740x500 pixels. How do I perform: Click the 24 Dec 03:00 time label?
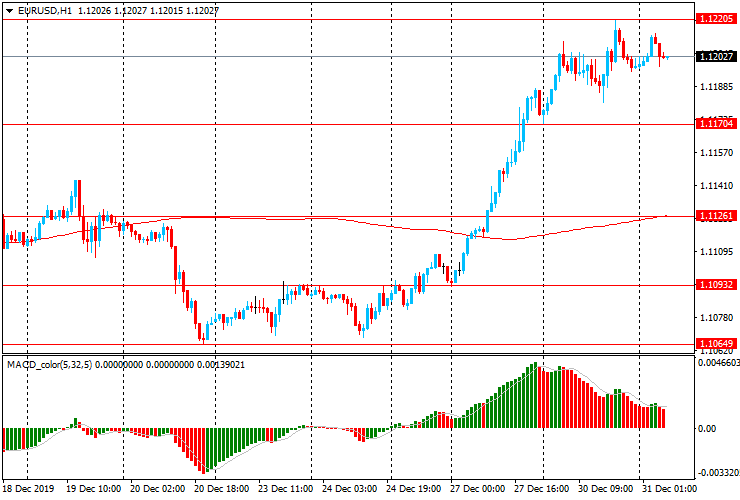(350, 489)
